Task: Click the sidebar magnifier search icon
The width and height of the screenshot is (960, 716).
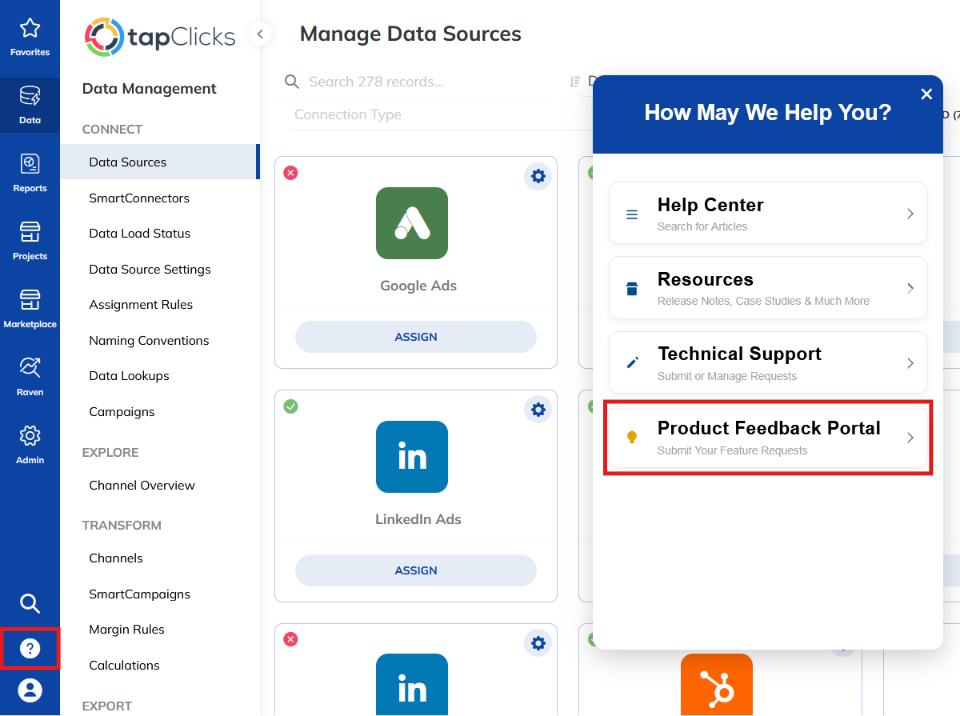Action: coord(29,603)
